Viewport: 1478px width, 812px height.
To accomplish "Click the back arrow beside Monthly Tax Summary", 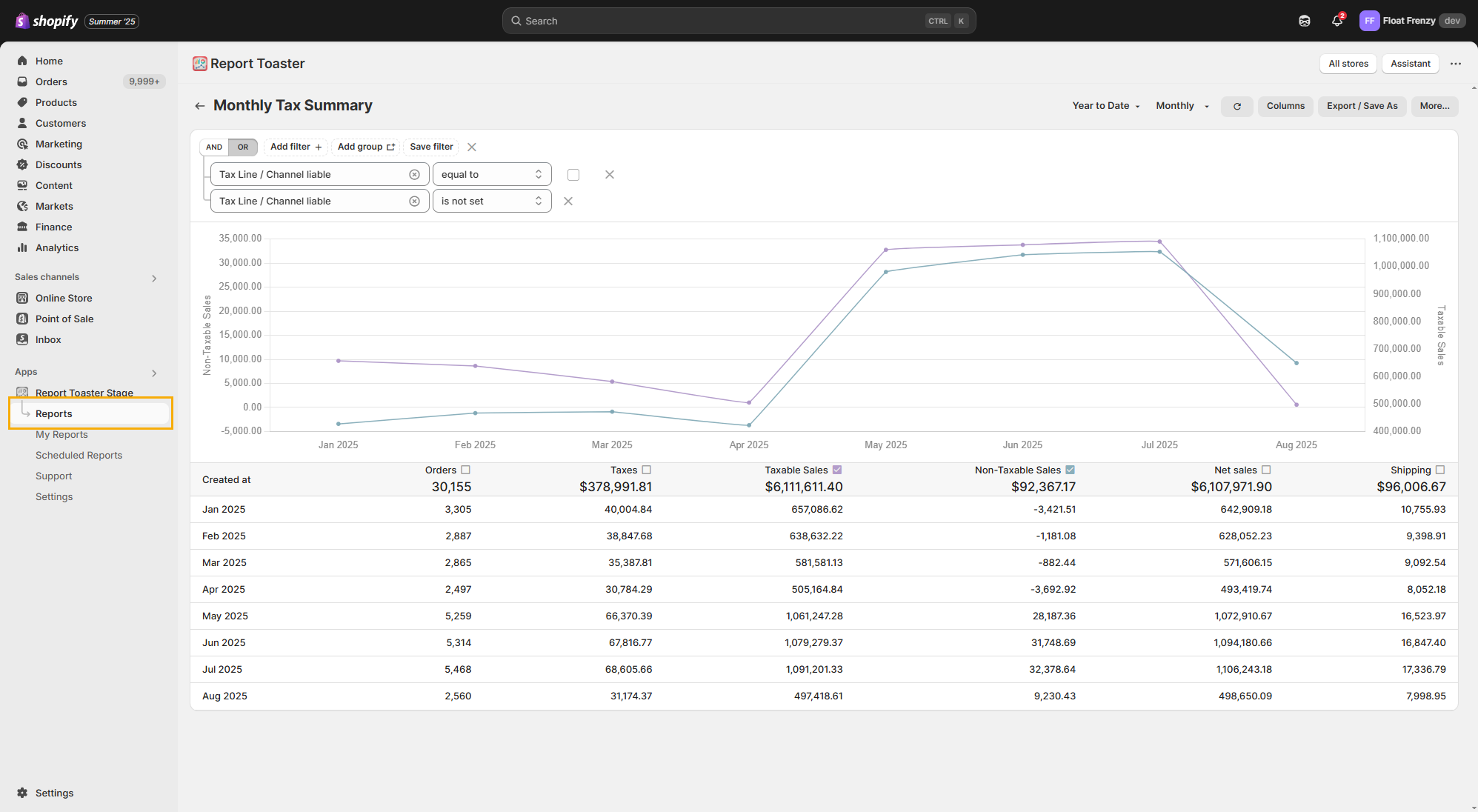I will click(x=199, y=106).
